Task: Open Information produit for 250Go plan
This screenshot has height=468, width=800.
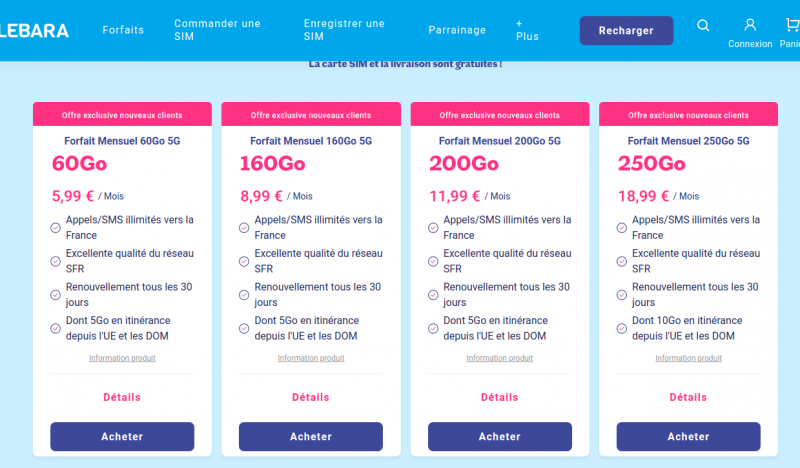Action: tap(688, 358)
